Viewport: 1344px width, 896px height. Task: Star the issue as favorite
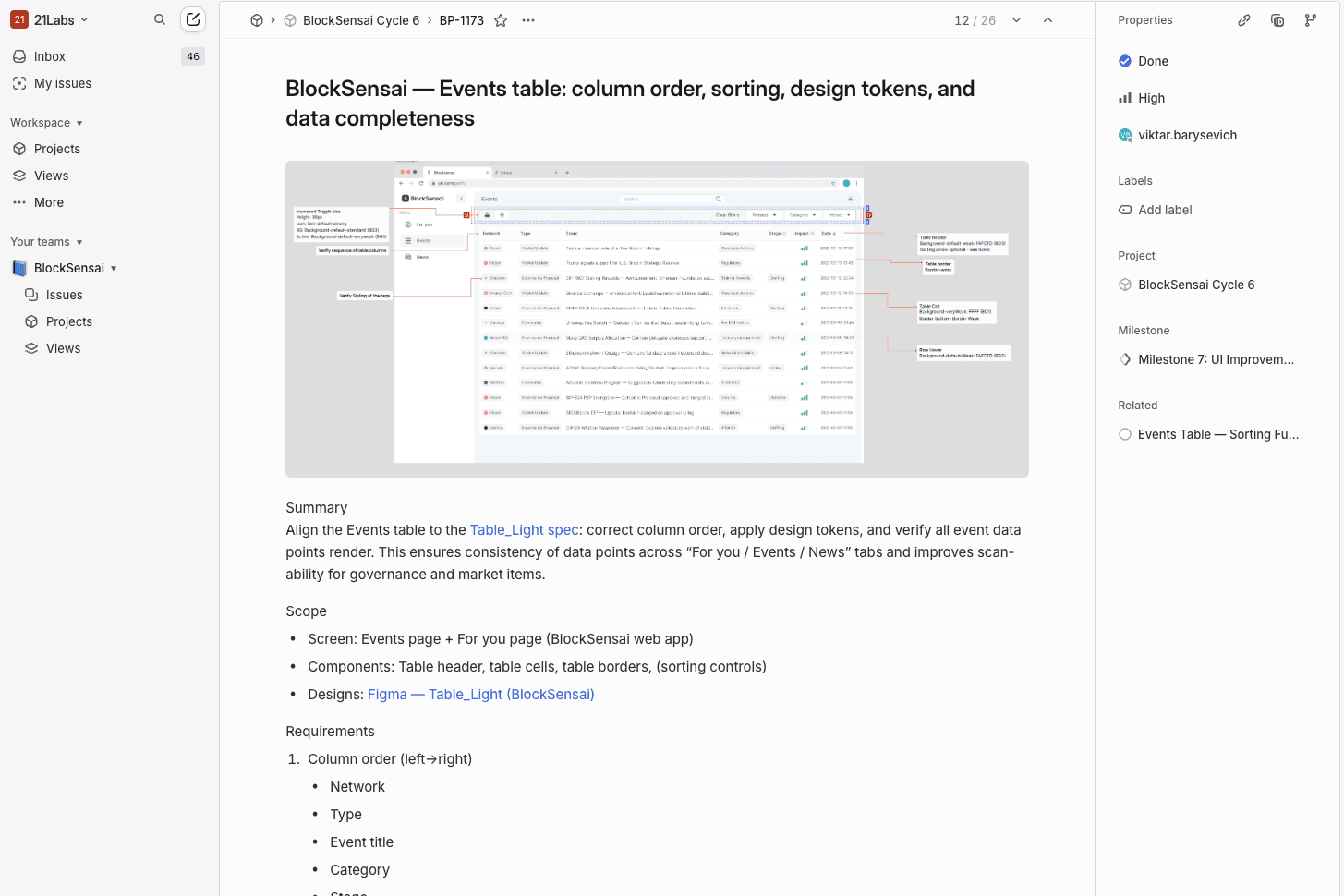(501, 20)
